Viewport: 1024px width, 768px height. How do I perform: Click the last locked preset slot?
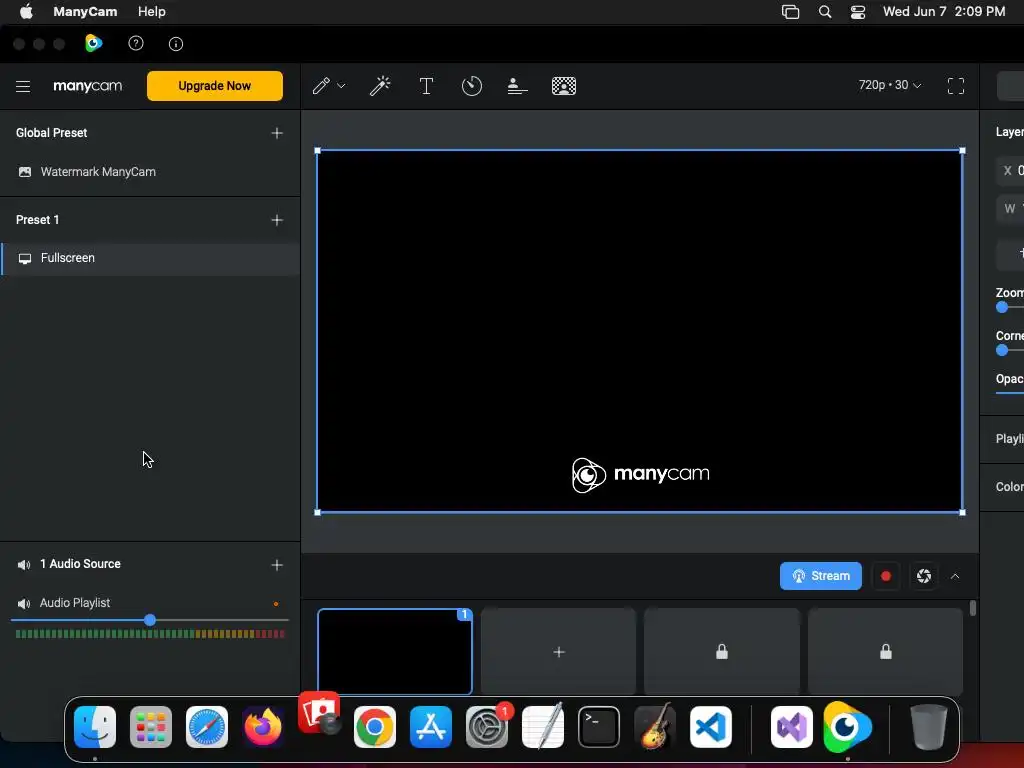tap(886, 652)
